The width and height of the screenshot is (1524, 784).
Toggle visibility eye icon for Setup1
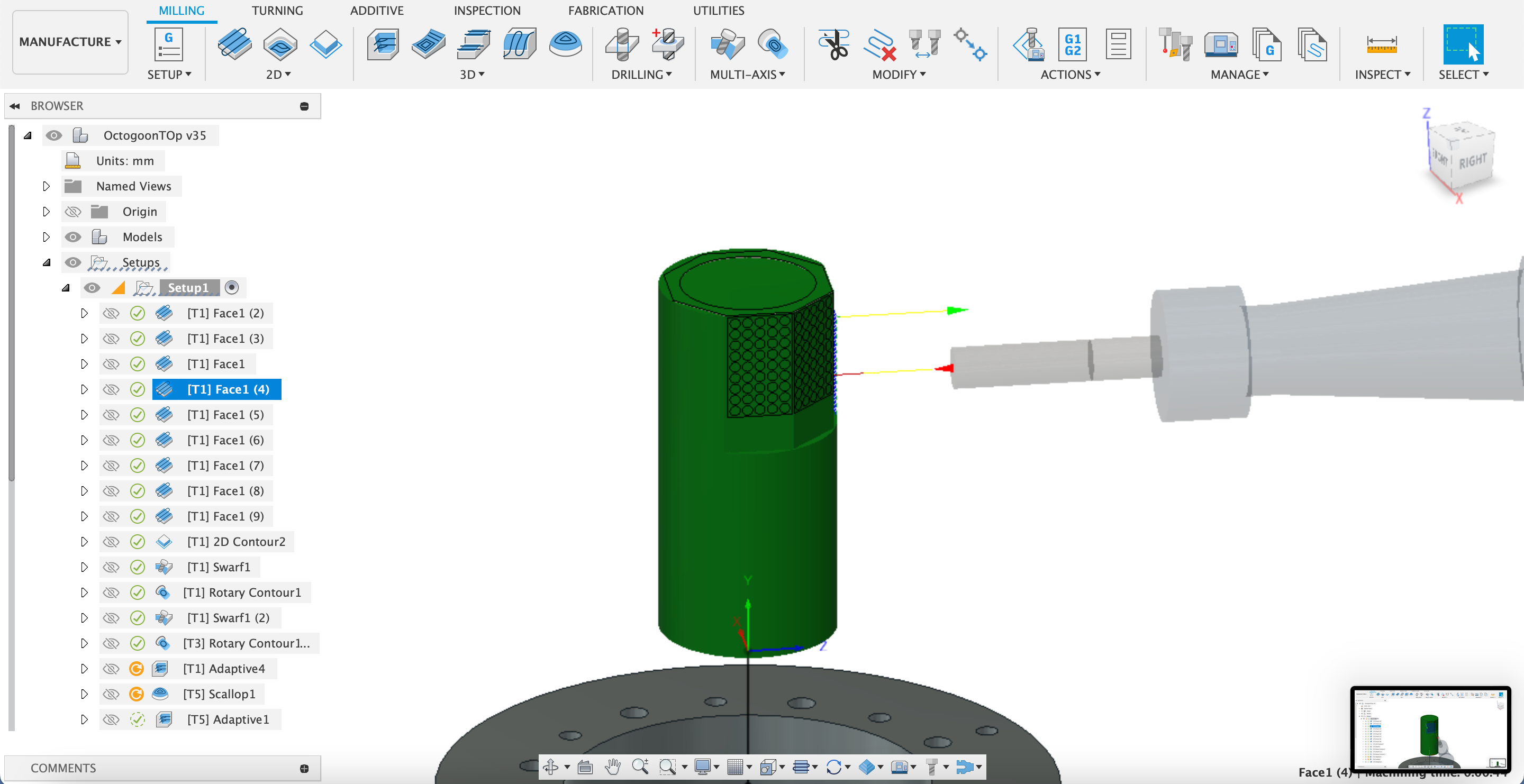pos(91,287)
